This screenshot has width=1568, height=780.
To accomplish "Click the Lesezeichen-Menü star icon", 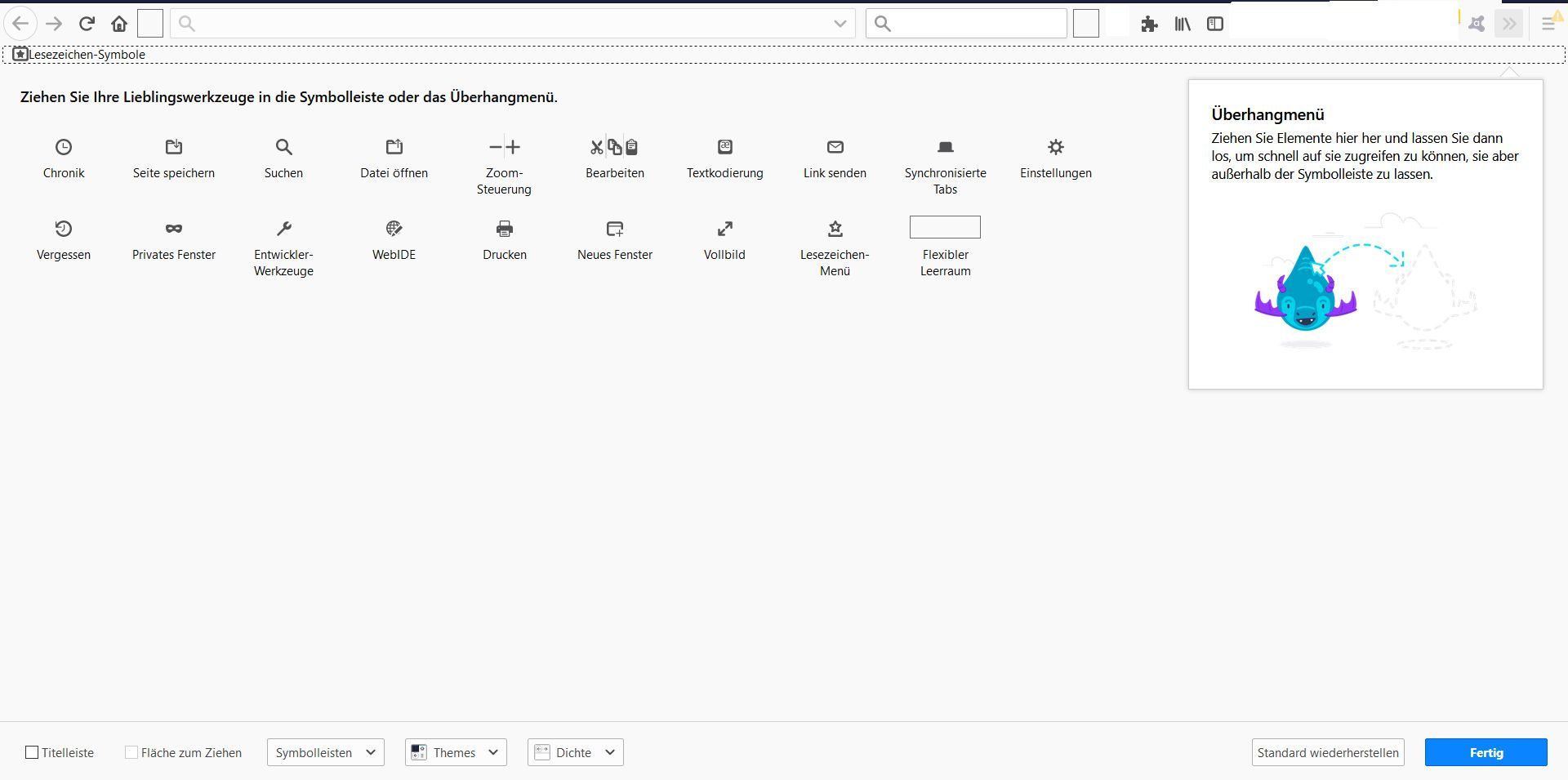I will 835,229.
